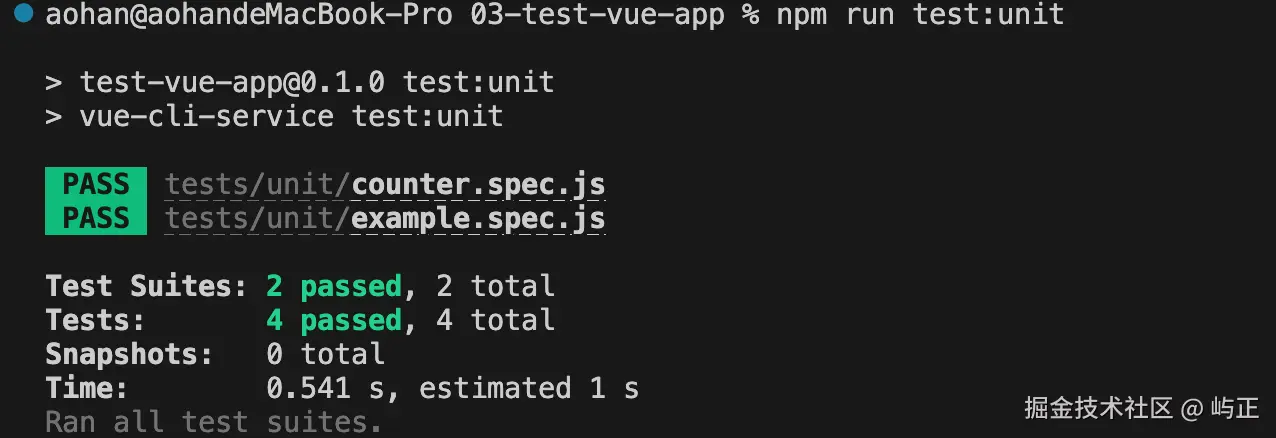
Task: Click the "Tests:" summary label
Action: coord(96,320)
